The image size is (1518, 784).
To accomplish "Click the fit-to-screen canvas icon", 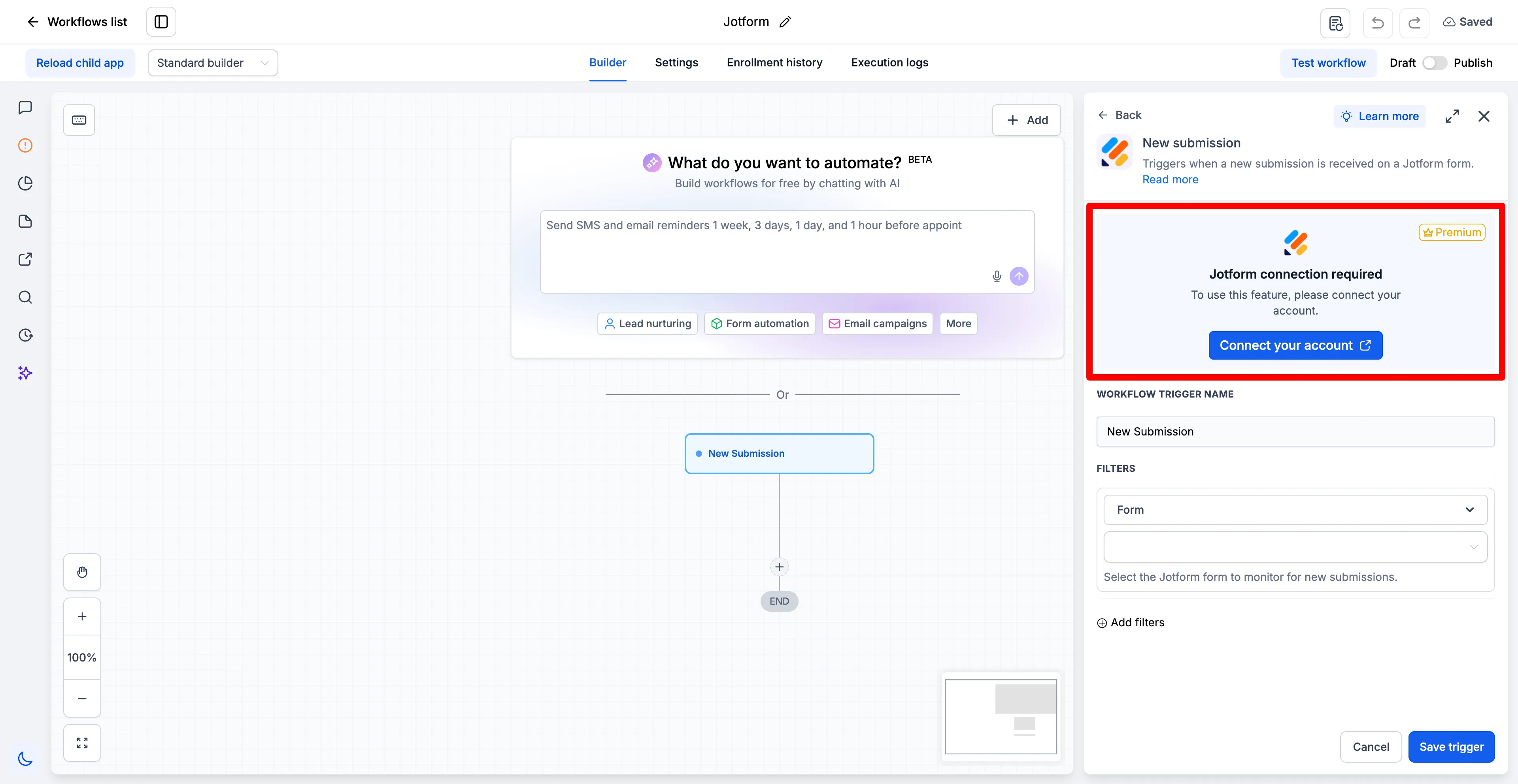I will click(x=82, y=743).
